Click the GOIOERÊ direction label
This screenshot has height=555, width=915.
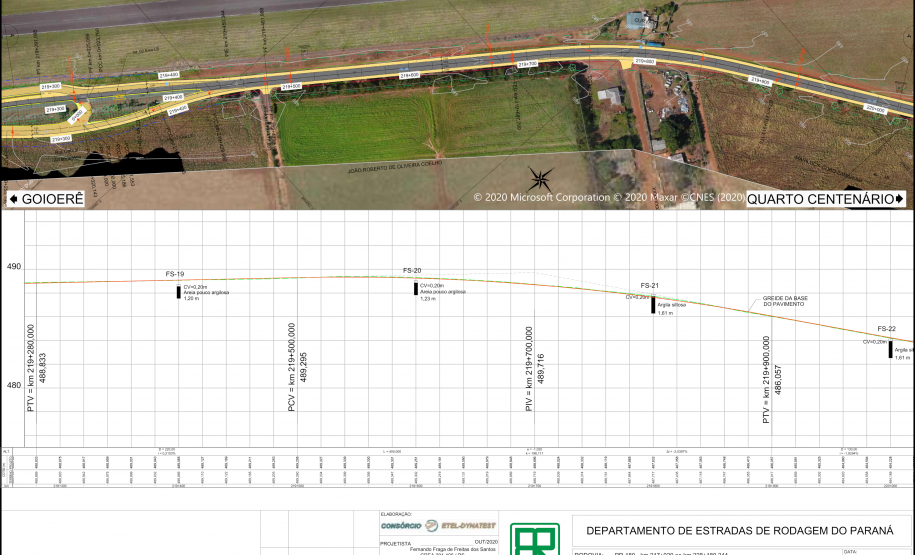(x=47, y=199)
